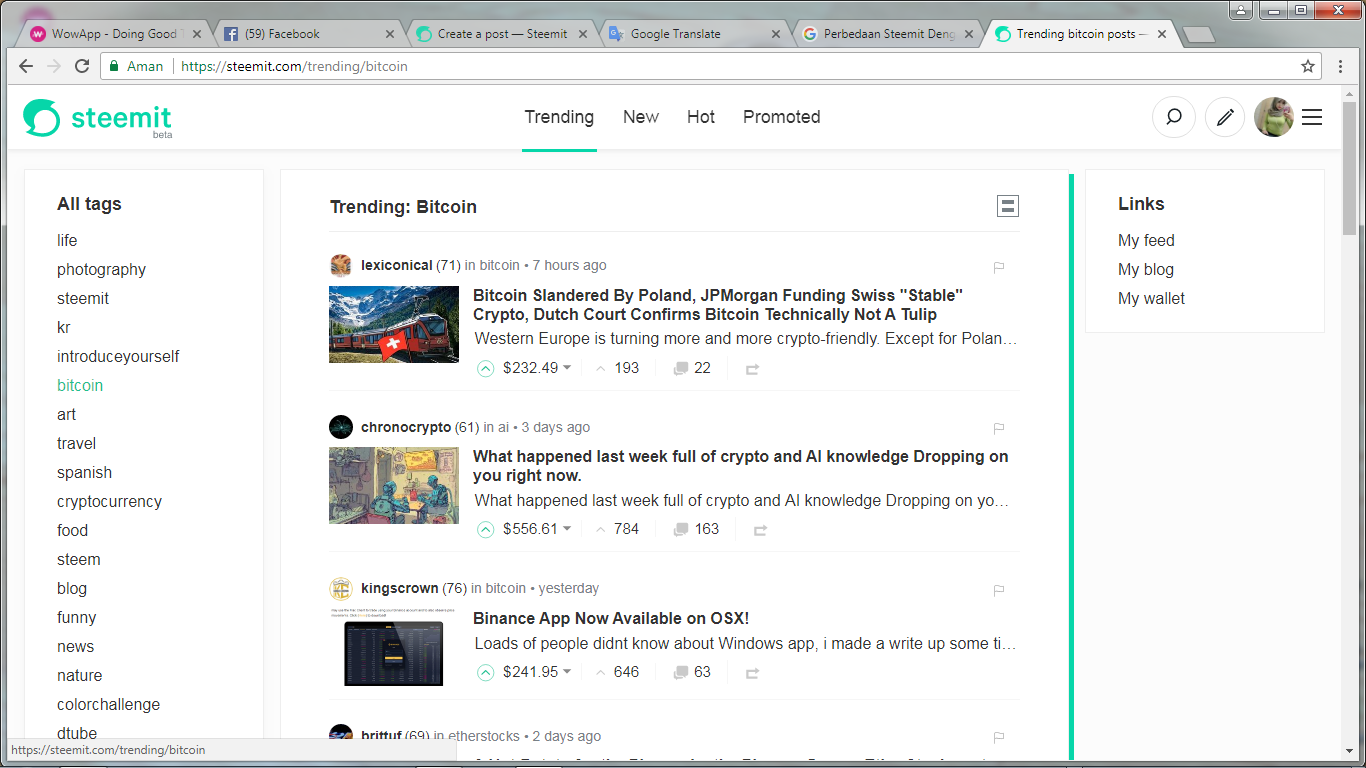
Task: Switch to the Trending tab
Action: (559, 117)
